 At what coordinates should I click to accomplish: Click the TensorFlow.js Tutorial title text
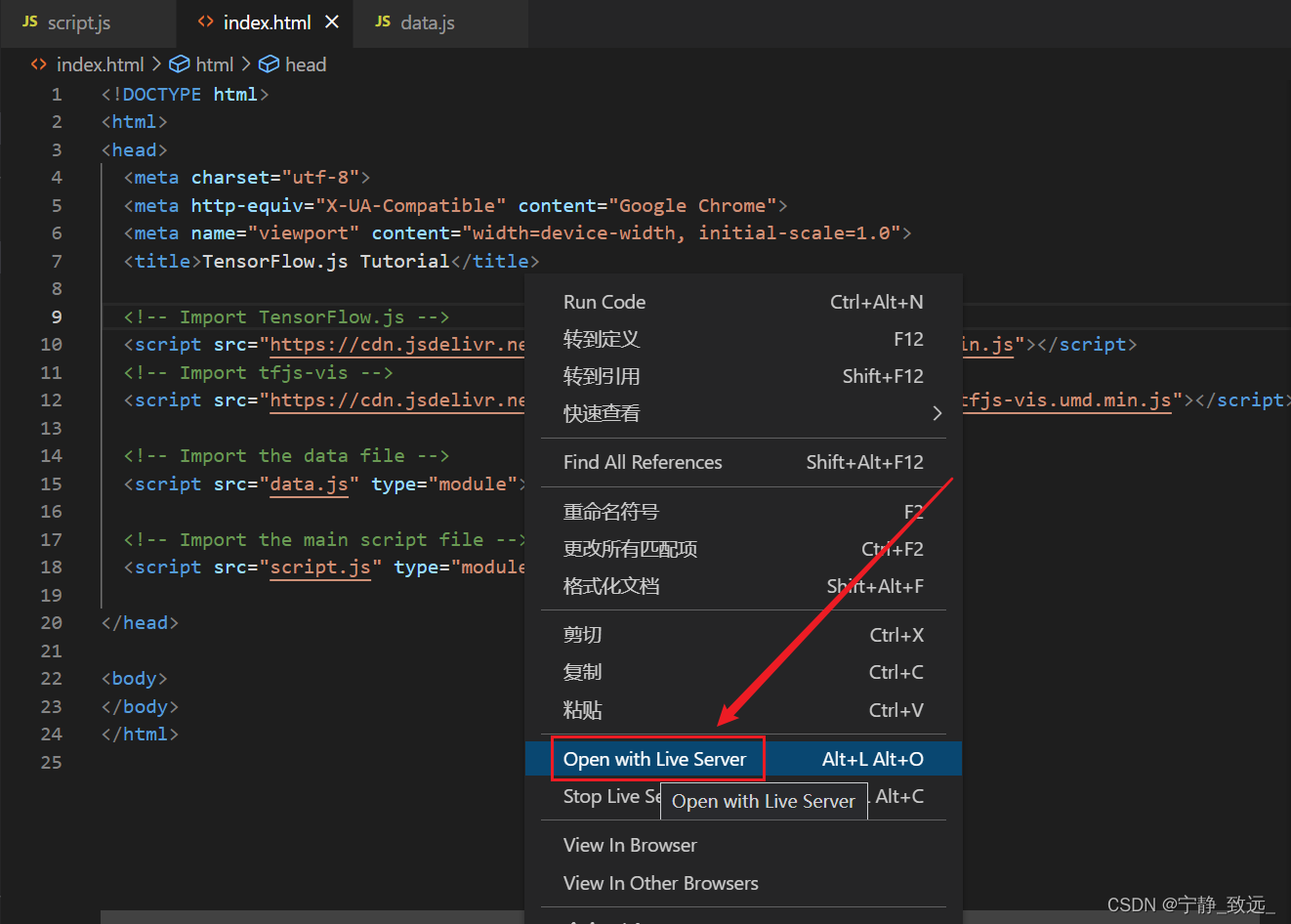pyautogui.click(x=325, y=261)
